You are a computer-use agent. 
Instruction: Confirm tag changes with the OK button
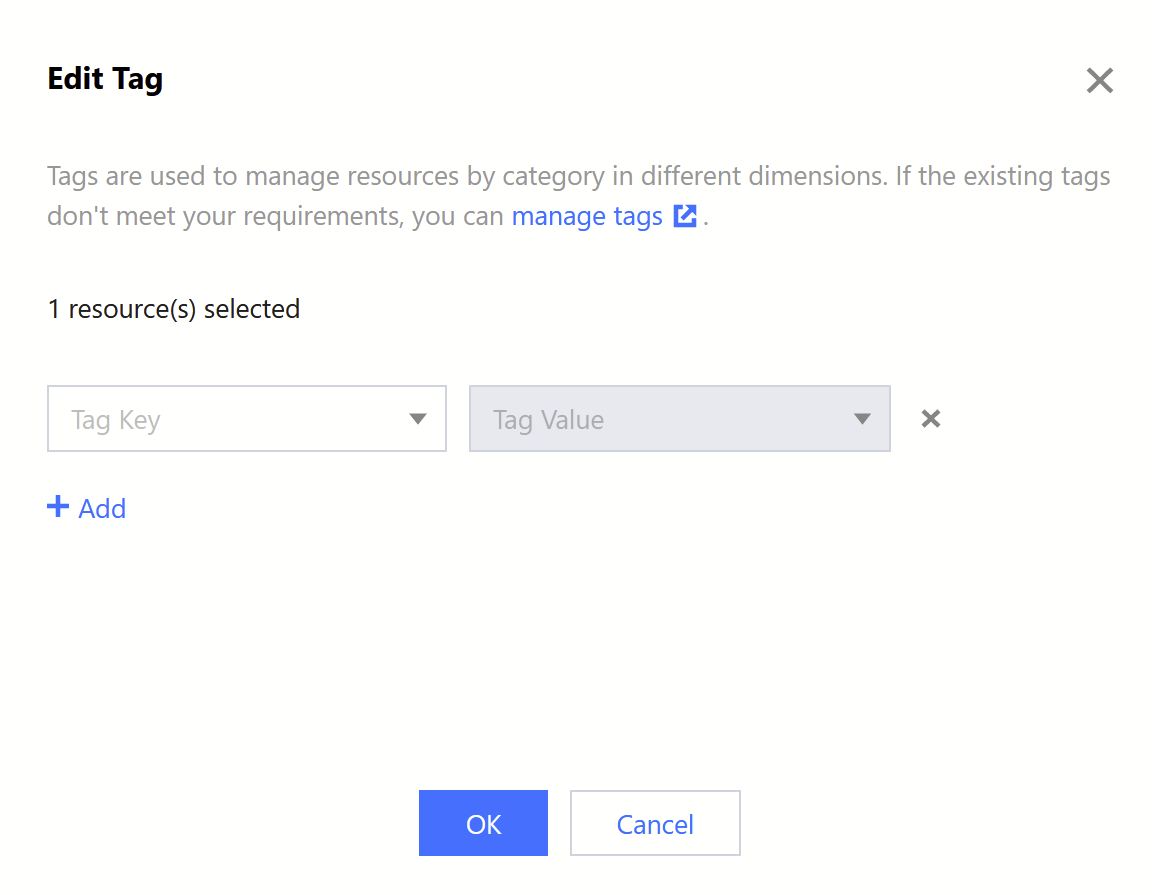483,823
